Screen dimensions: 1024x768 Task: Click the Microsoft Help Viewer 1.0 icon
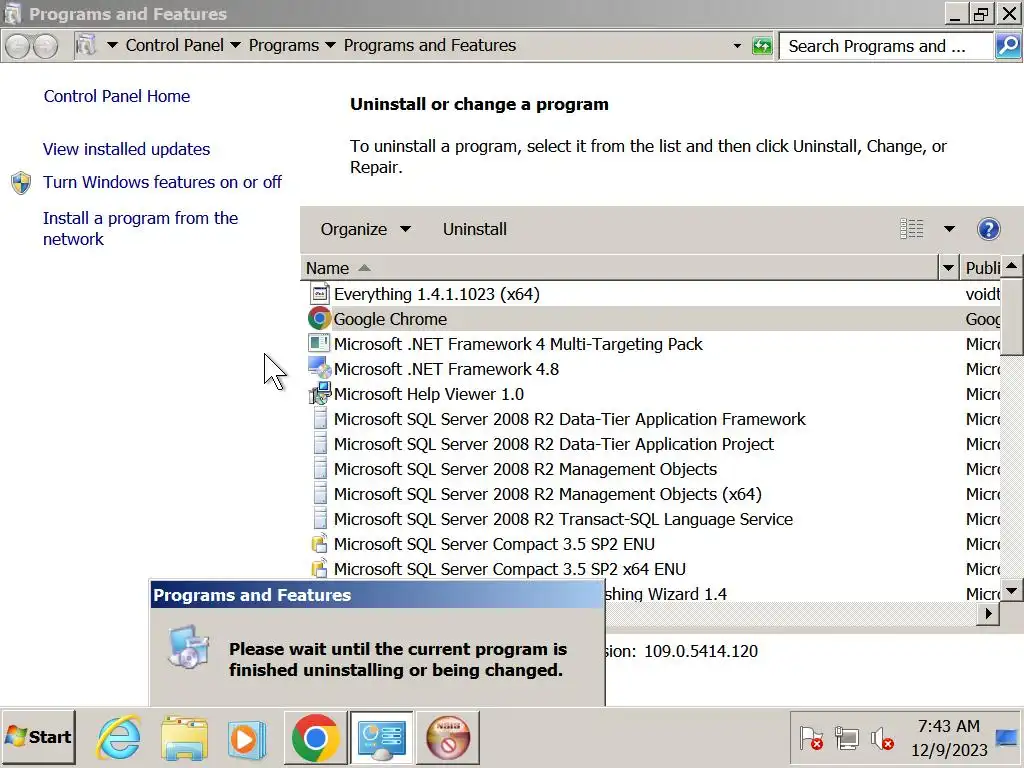(x=319, y=393)
